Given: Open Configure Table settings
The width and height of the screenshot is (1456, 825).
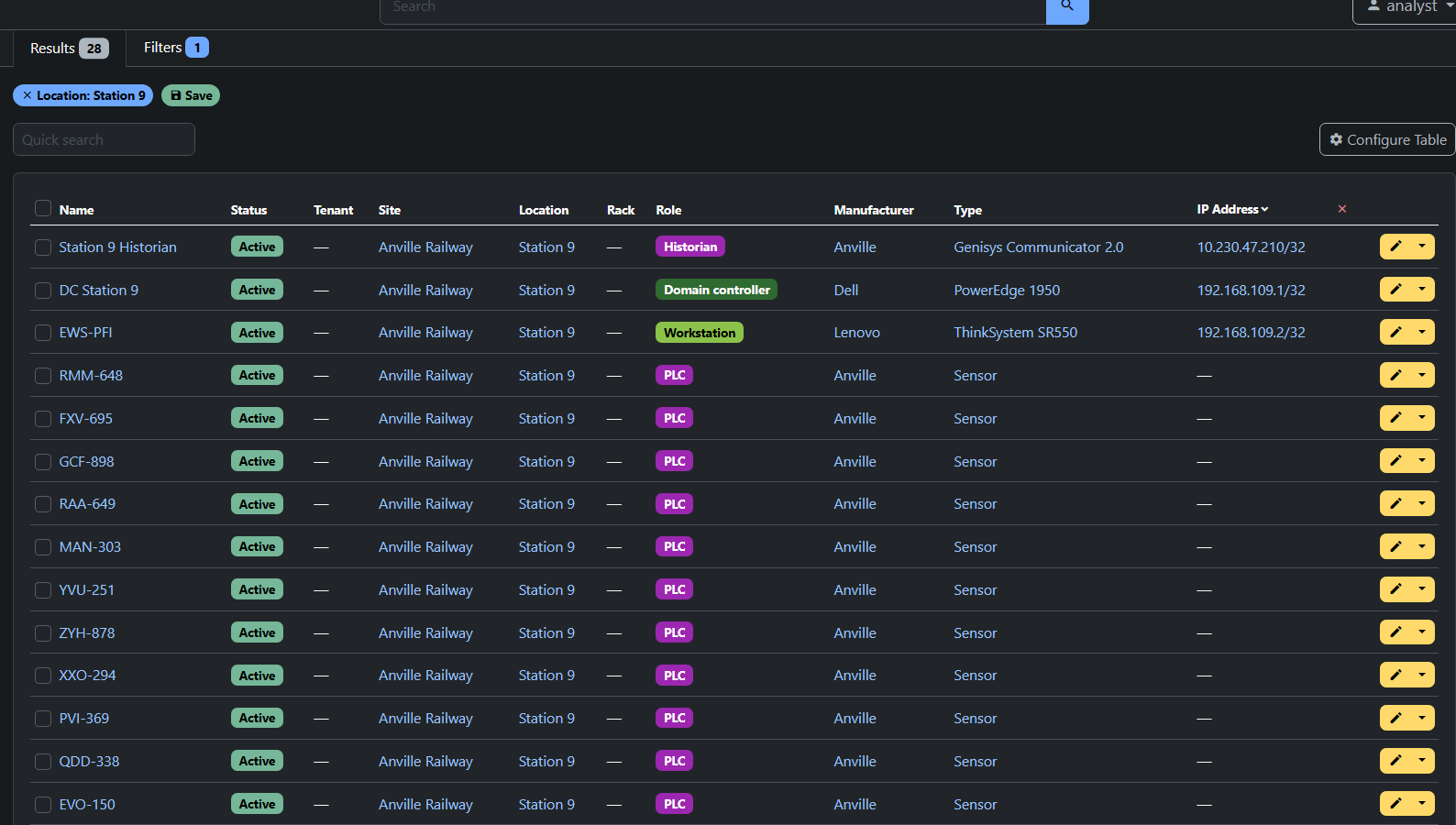Looking at the screenshot, I should pos(1387,139).
